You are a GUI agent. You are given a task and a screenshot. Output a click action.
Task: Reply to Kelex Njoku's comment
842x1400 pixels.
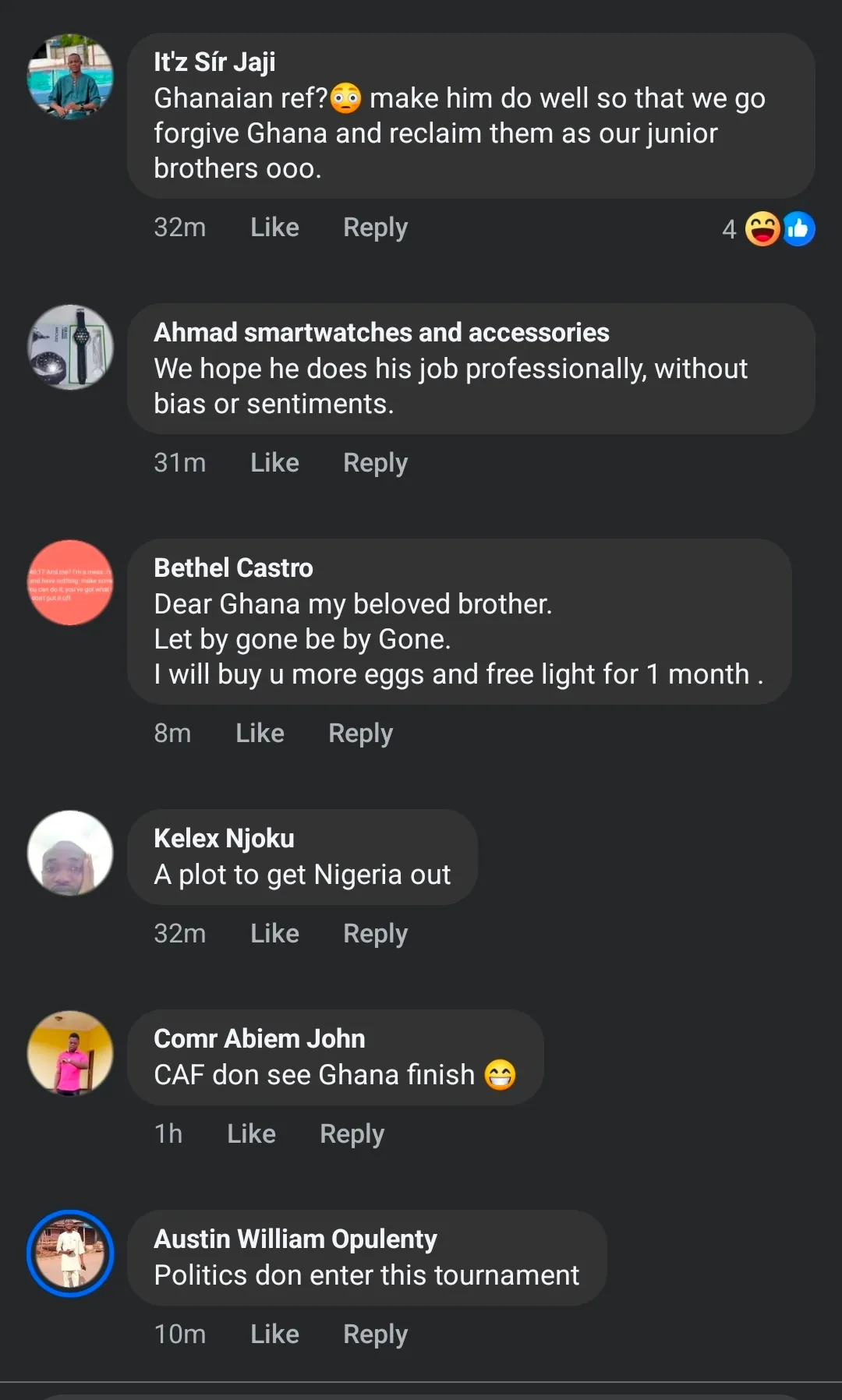pos(375,934)
